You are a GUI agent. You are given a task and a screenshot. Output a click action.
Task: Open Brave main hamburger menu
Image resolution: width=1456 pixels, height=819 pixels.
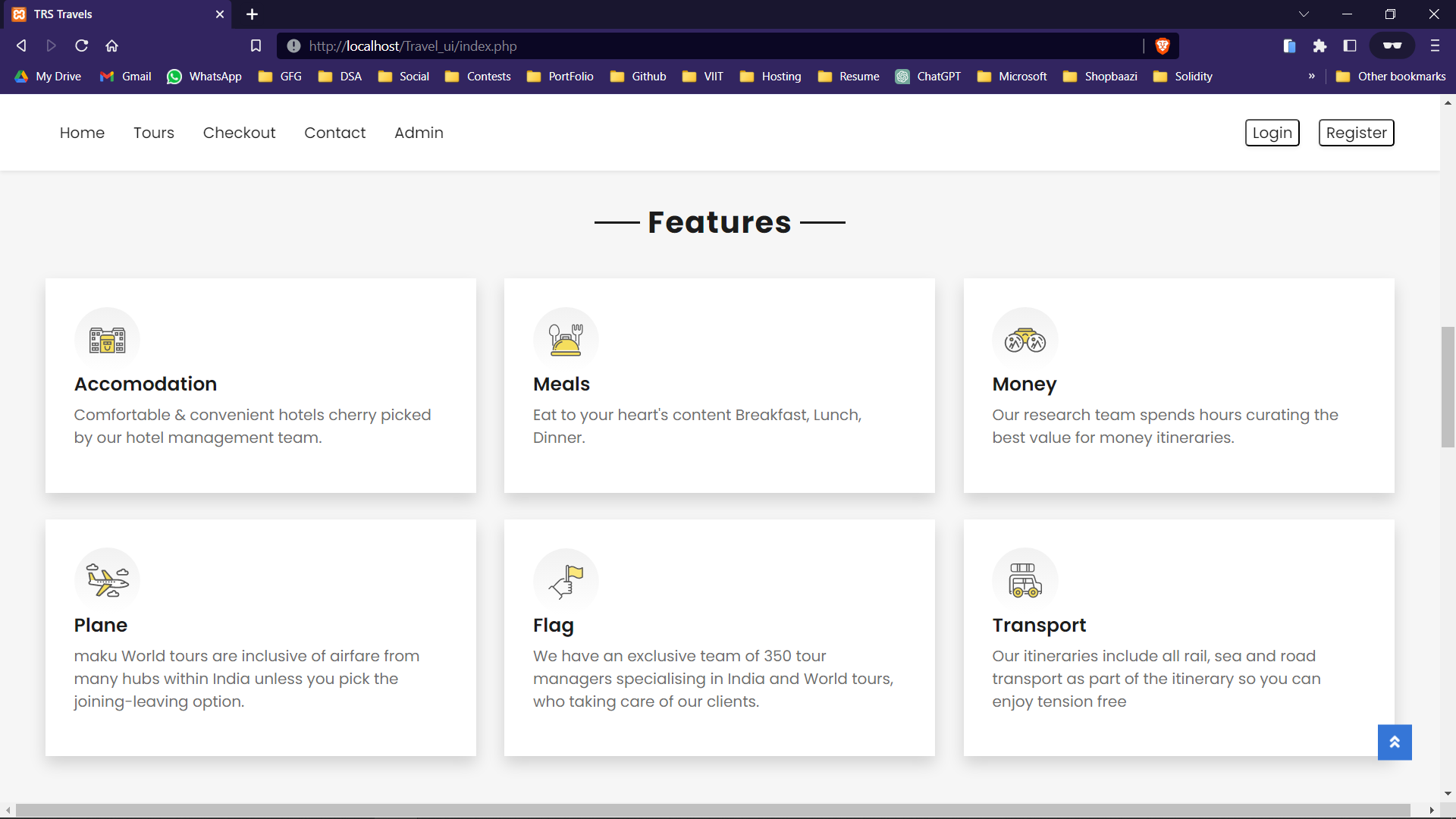point(1435,45)
